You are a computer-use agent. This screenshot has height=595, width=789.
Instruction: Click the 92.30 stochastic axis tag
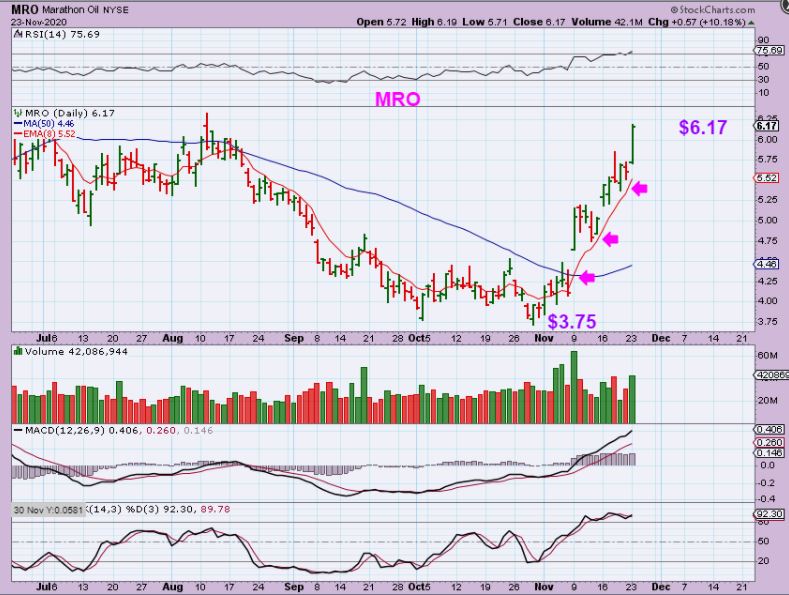coord(769,514)
